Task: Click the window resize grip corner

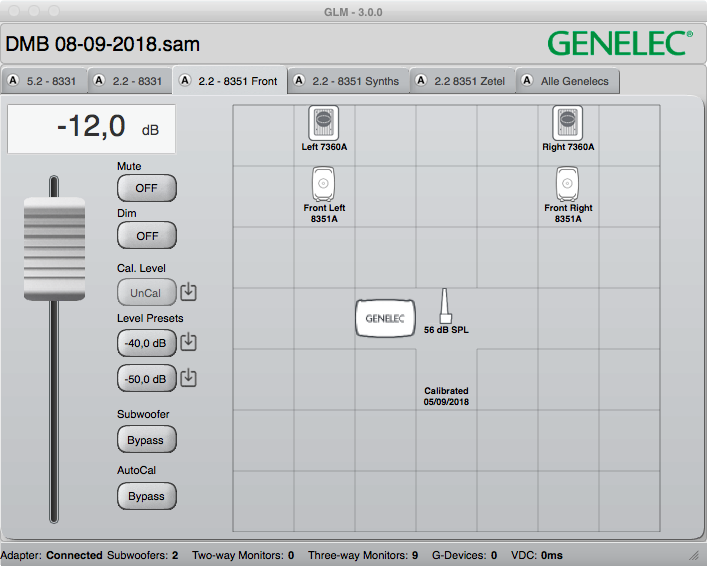Action: tap(693, 557)
